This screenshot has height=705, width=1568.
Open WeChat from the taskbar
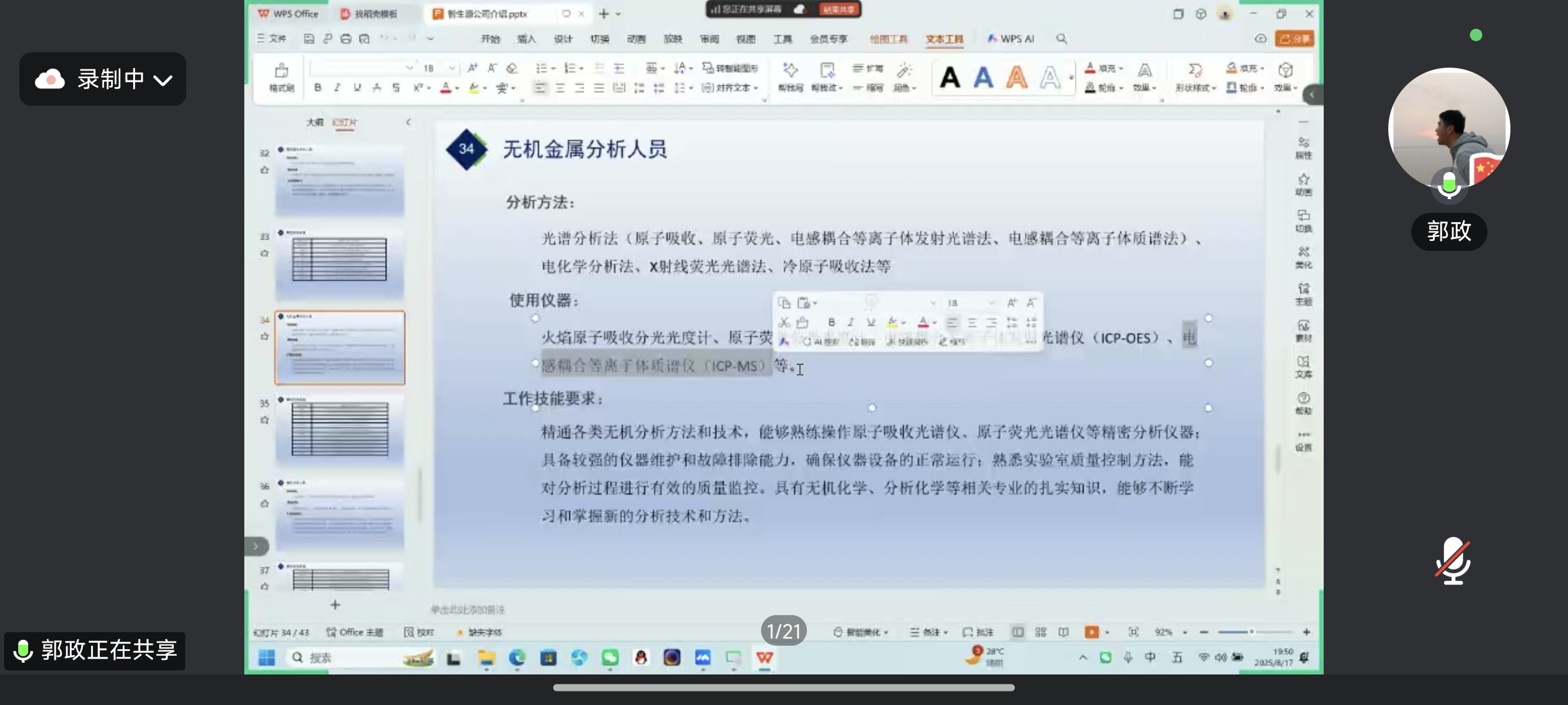[x=610, y=657]
